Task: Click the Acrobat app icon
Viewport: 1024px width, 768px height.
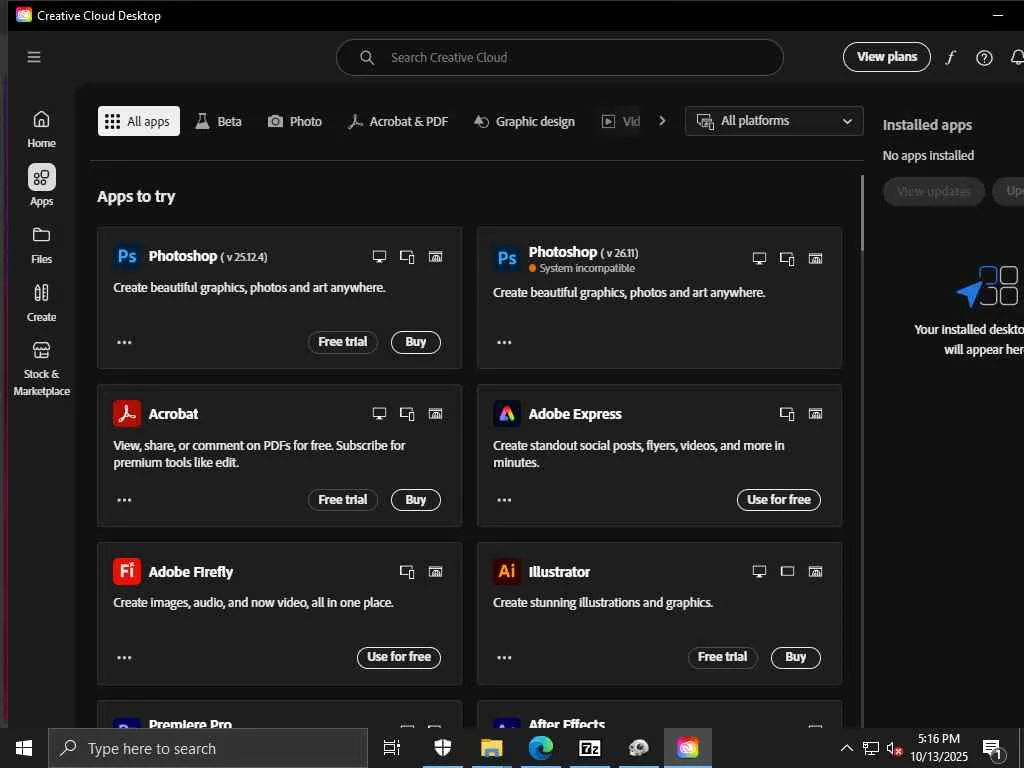Action: 127,413
